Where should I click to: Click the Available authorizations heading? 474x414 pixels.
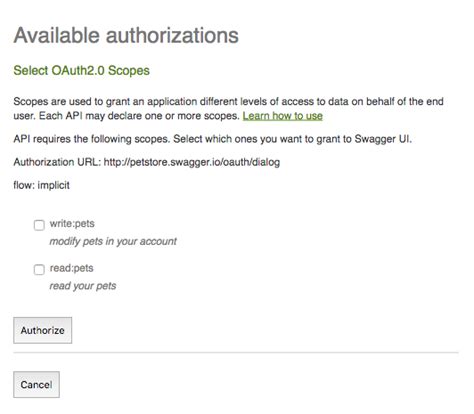(126, 35)
